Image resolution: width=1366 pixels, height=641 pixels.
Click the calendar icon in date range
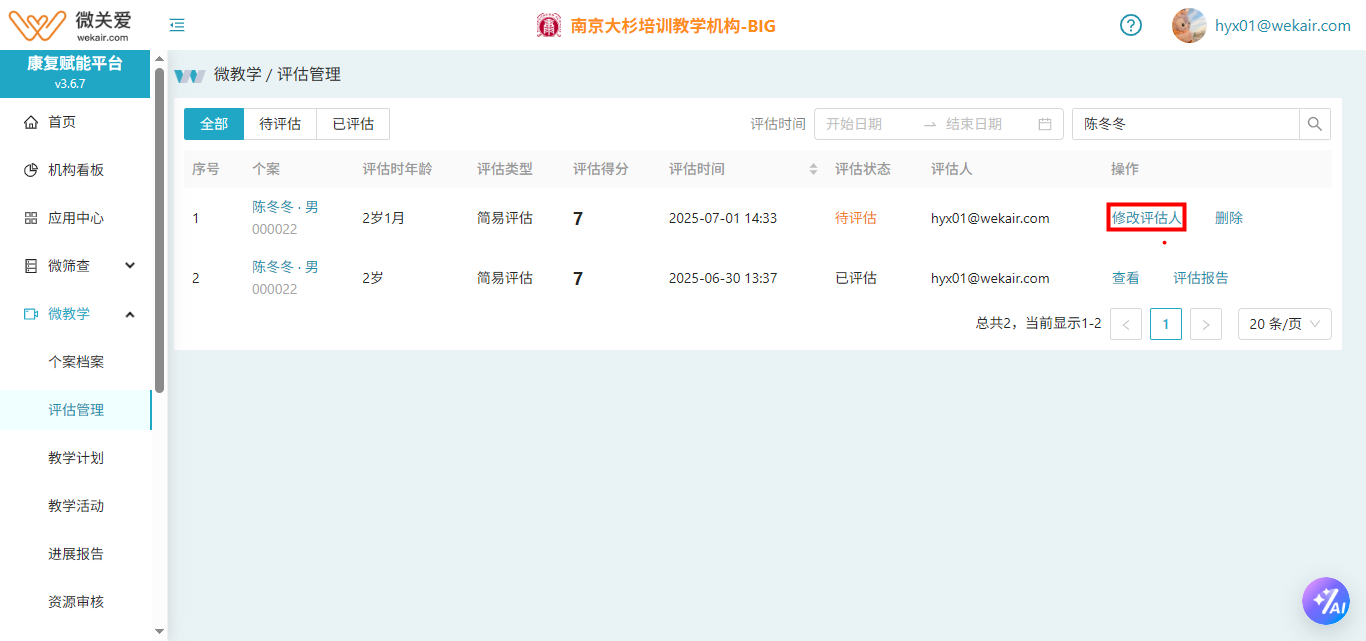click(1045, 124)
